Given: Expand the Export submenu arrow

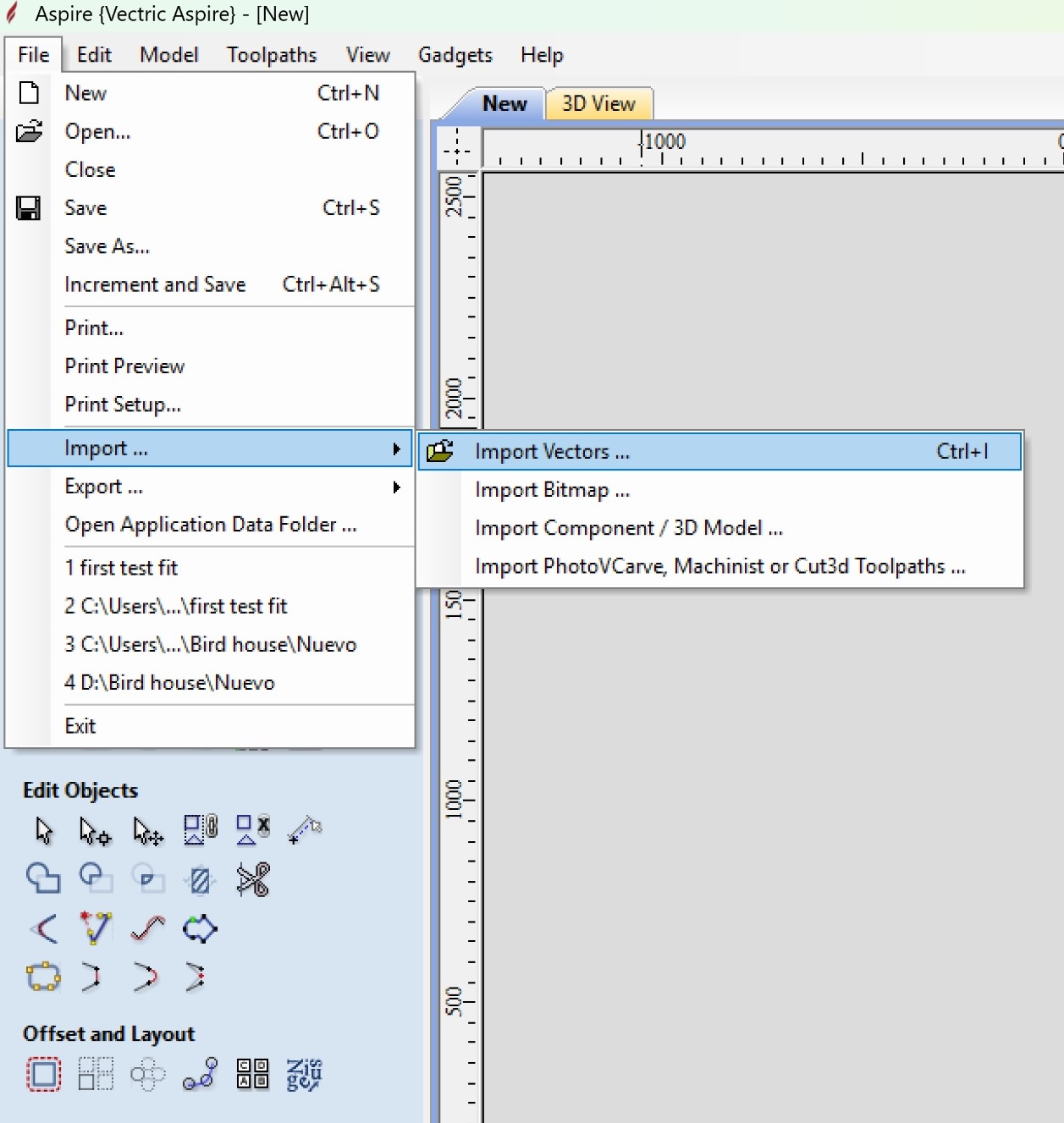Looking at the screenshot, I should click(396, 487).
